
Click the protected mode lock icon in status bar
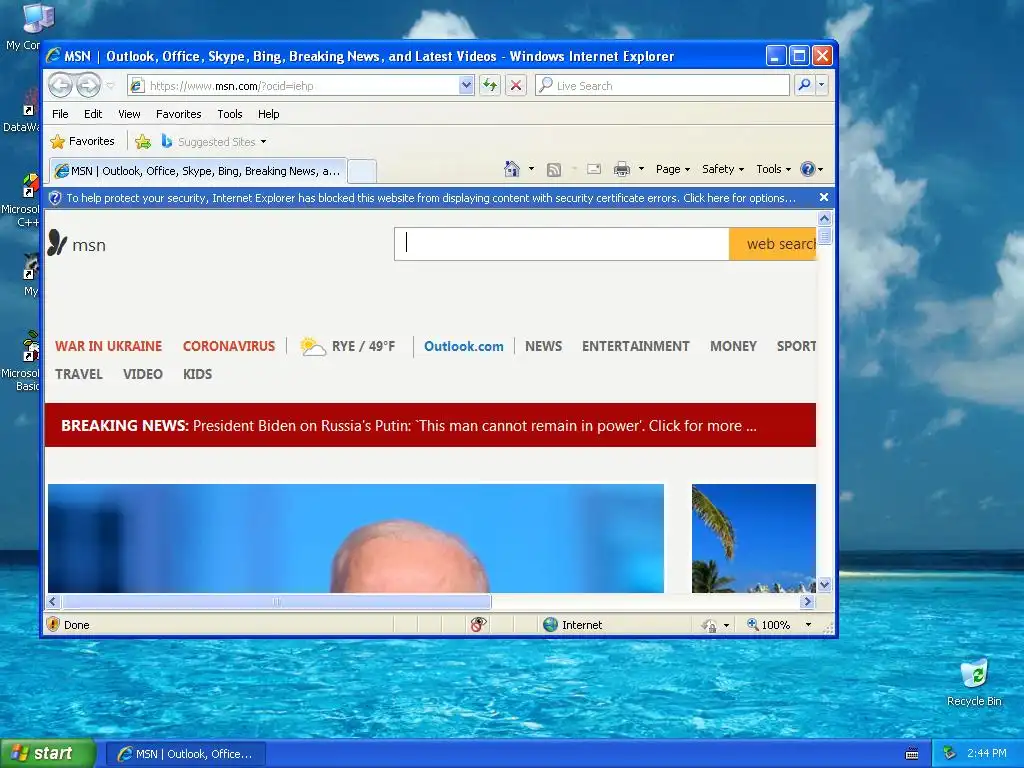[709, 626]
